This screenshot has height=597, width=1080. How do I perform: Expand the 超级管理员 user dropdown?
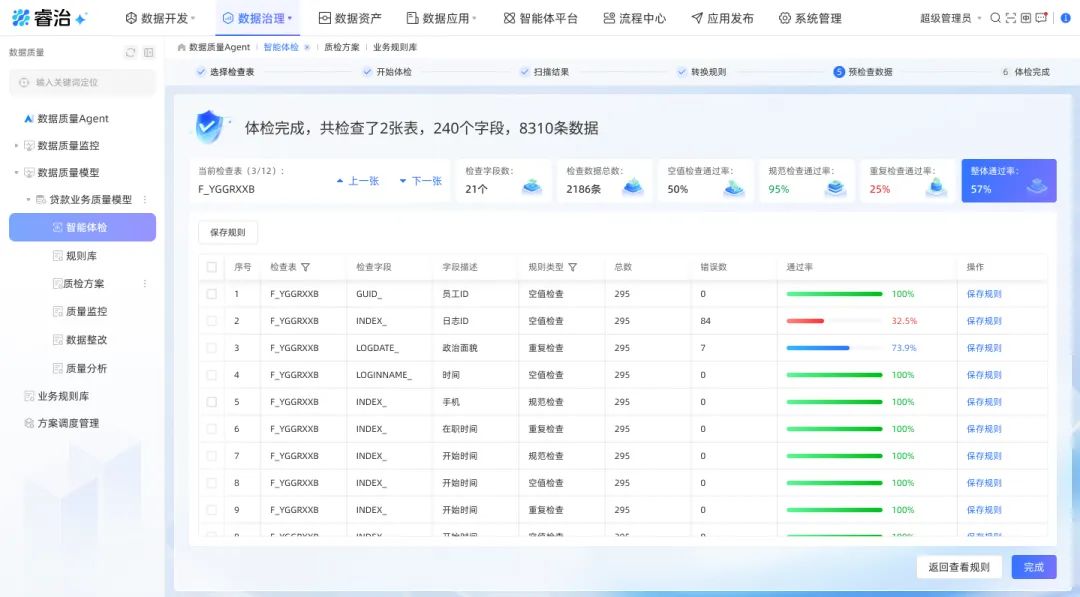coord(945,17)
